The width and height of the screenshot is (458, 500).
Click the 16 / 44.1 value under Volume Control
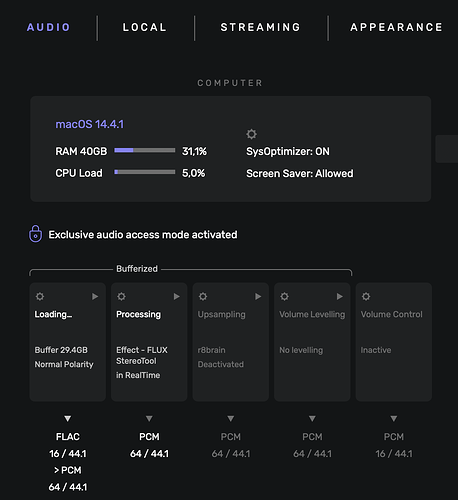point(394,454)
